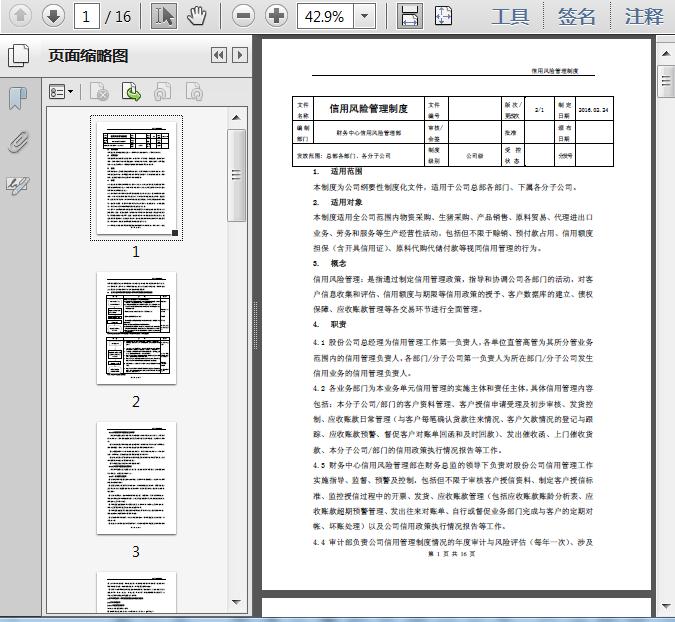675x622 pixels.
Task: Open the 工具 panel
Action: pos(510,16)
